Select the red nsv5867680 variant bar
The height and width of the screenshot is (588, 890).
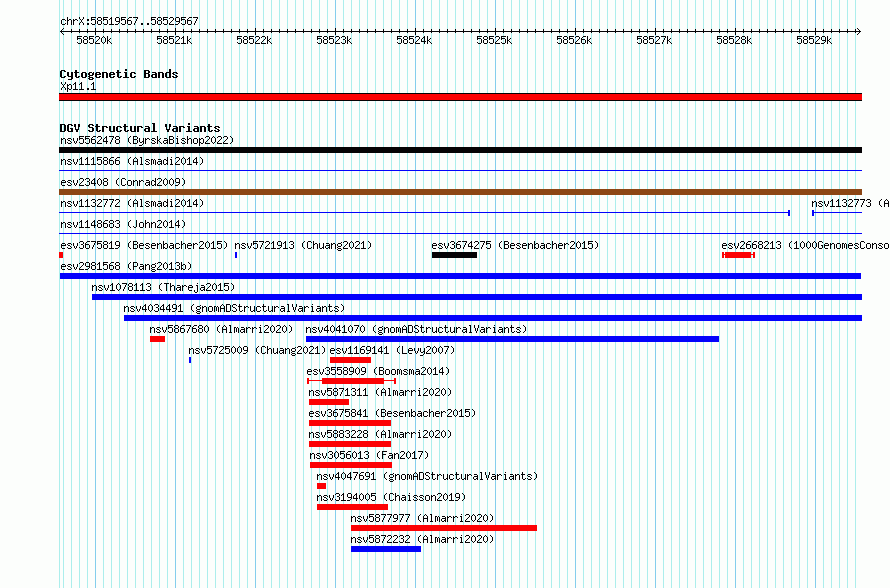click(x=157, y=339)
